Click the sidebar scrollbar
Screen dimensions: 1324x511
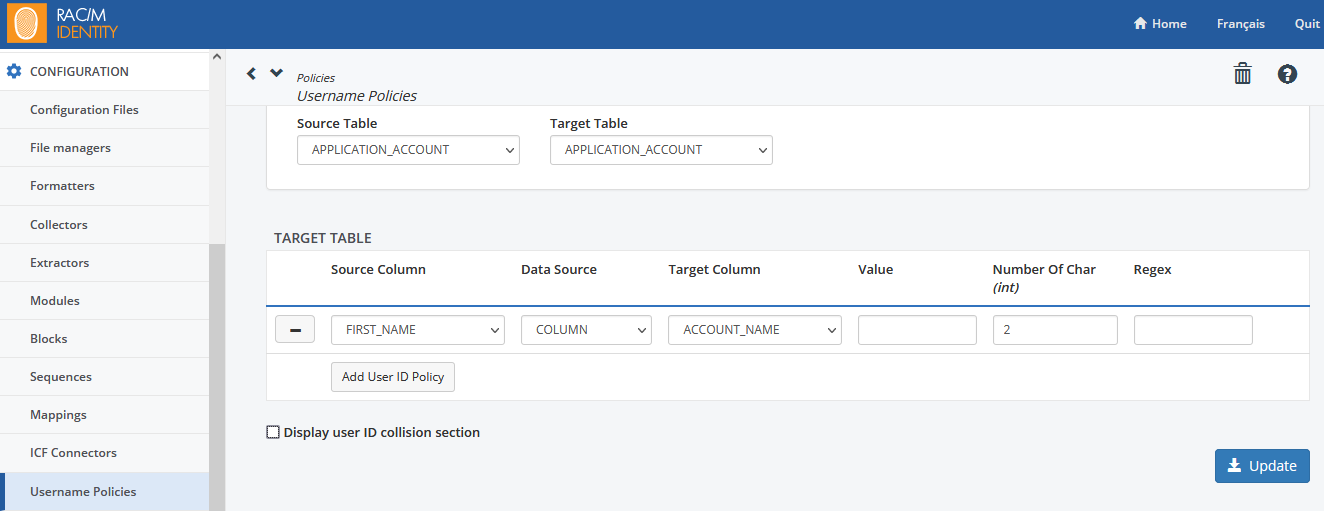pyautogui.click(x=217, y=378)
